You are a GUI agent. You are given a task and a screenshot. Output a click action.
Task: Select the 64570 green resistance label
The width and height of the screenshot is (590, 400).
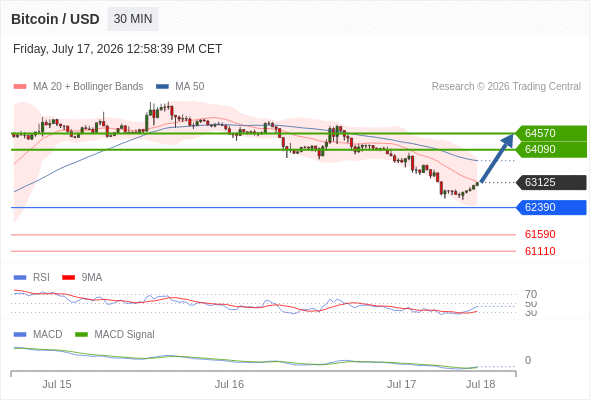[x=551, y=133]
